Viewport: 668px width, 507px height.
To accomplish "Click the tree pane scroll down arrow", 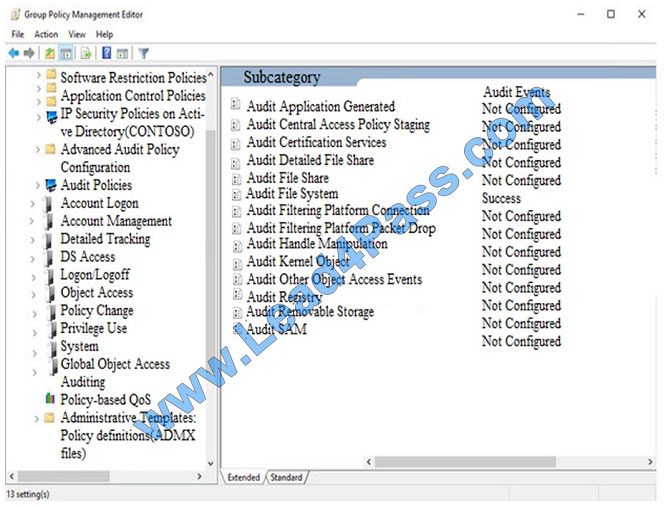I will (x=210, y=463).
